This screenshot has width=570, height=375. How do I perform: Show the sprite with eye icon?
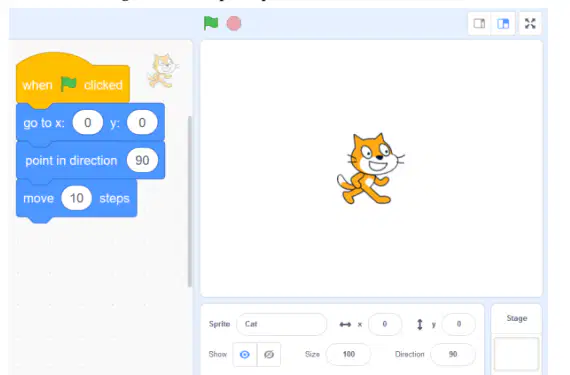point(245,354)
